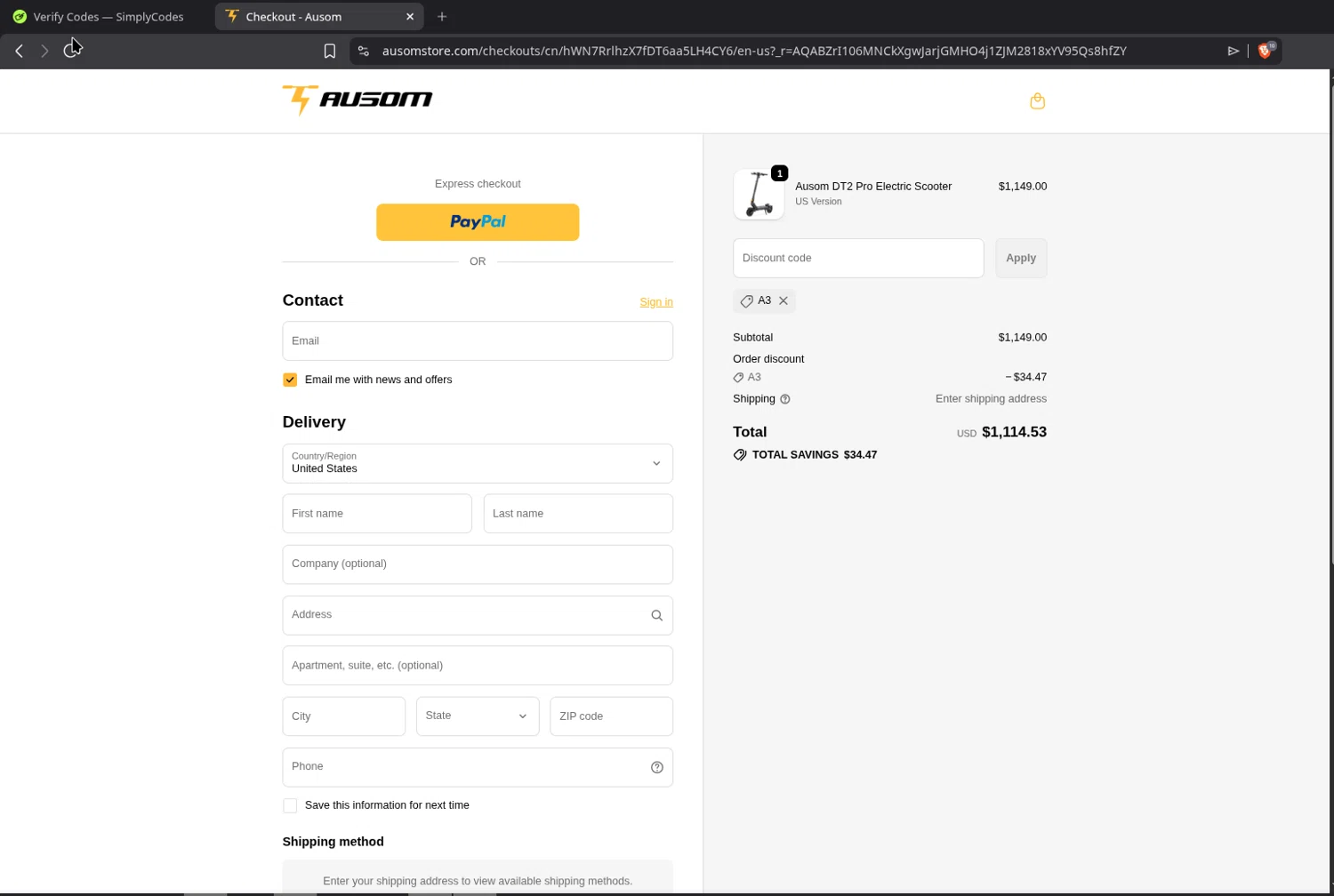
Task: Click the Shipping method heading
Action: click(x=333, y=842)
